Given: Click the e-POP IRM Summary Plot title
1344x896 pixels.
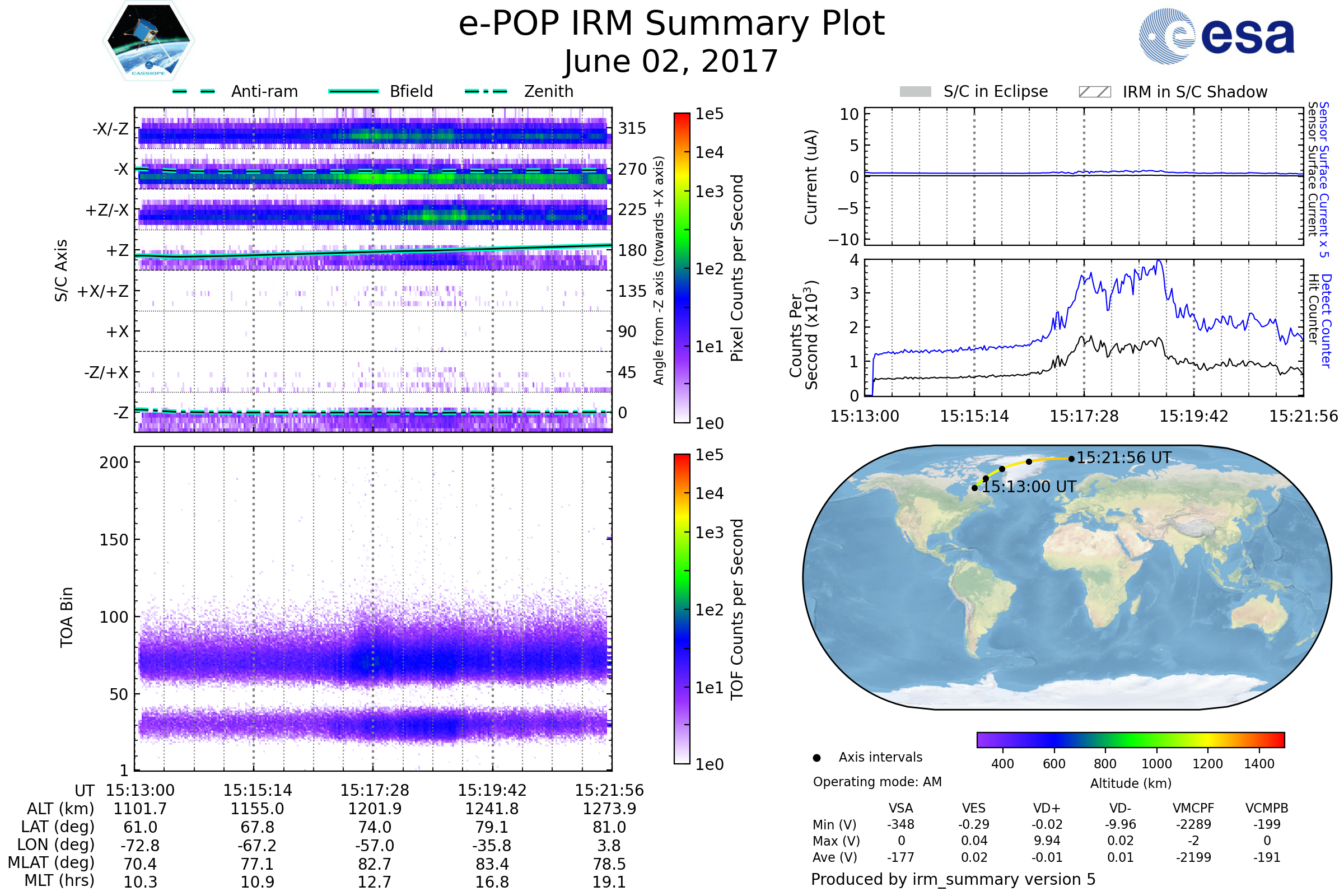Looking at the screenshot, I should tap(671, 24).
